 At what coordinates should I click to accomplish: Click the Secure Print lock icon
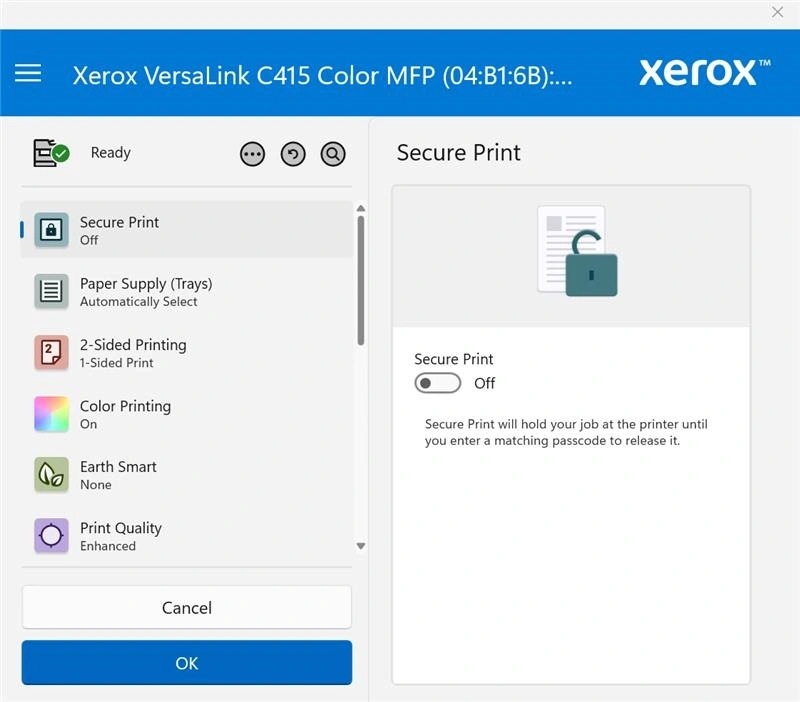[51, 230]
